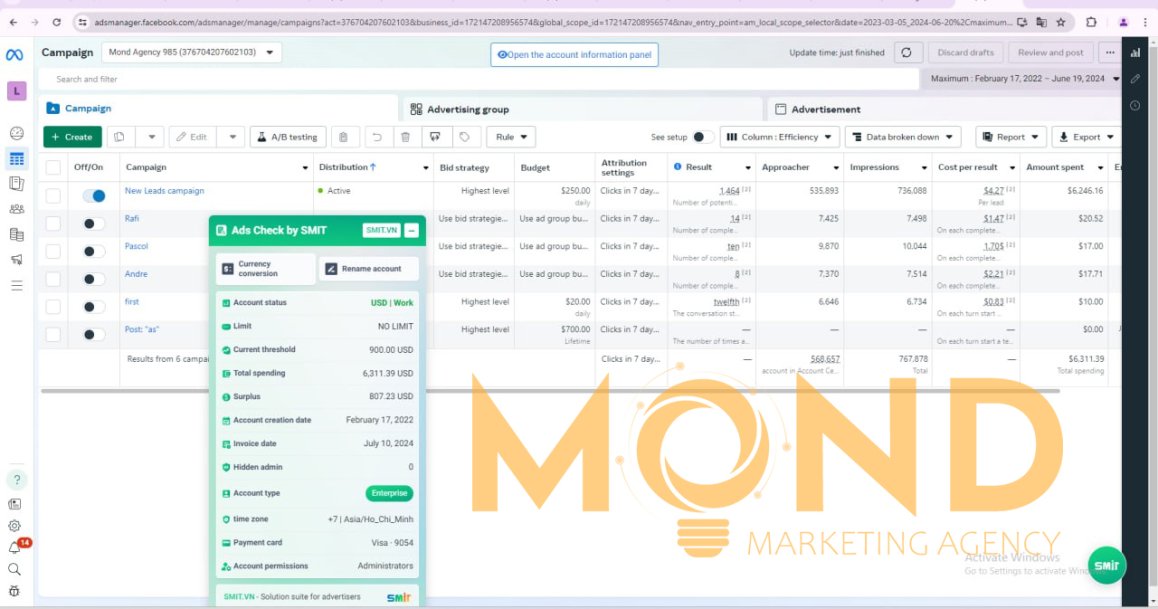Check the New Leads campaign row checkbox
Screen dimensions: 1158x609
tap(53, 196)
